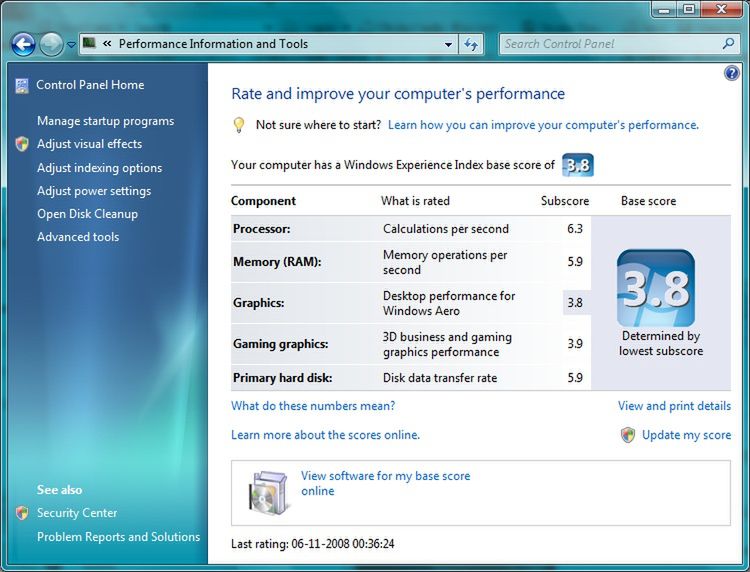Click Update my score
The width and height of the screenshot is (750, 572).
[686, 435]
